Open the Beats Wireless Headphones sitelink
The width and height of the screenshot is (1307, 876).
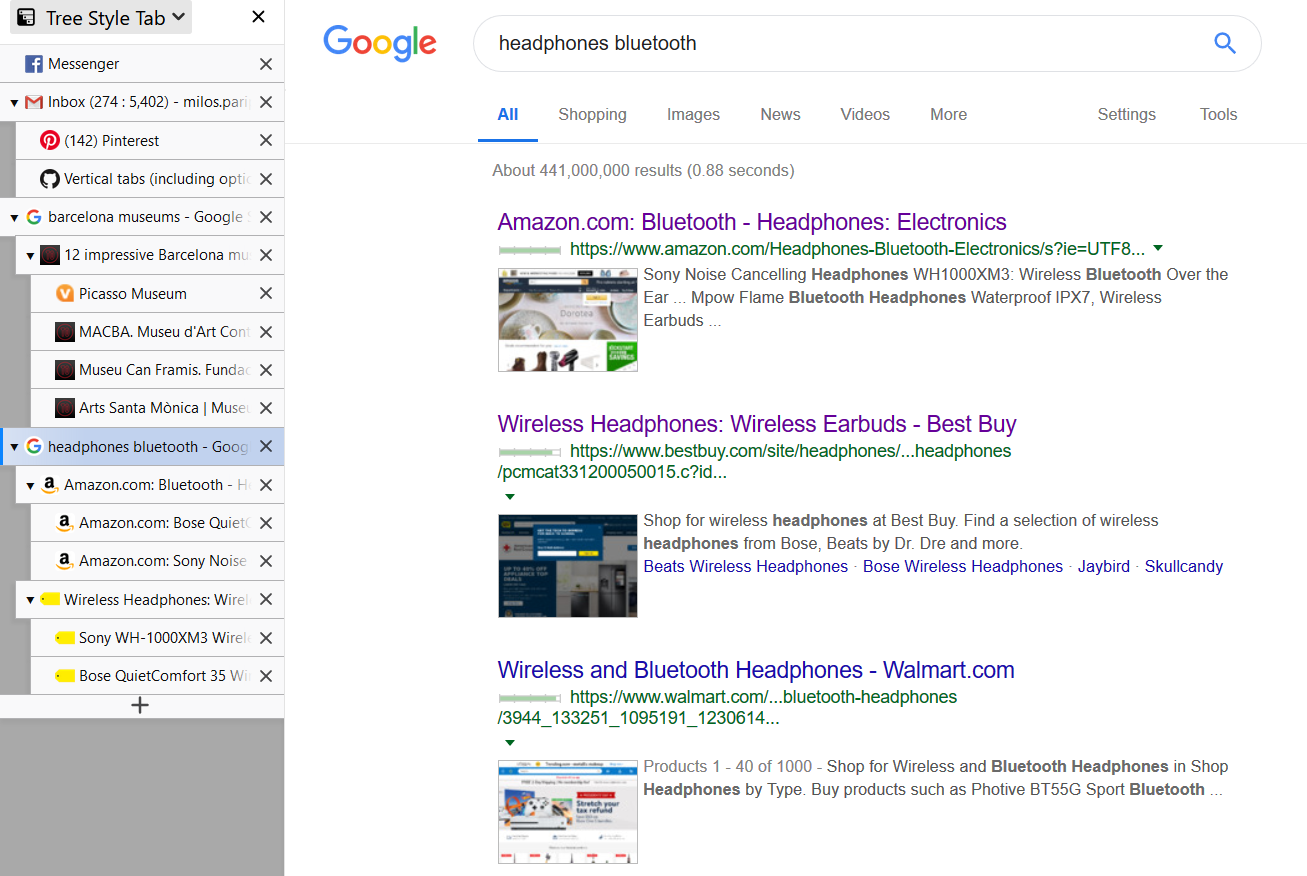(x=745, y=566)
